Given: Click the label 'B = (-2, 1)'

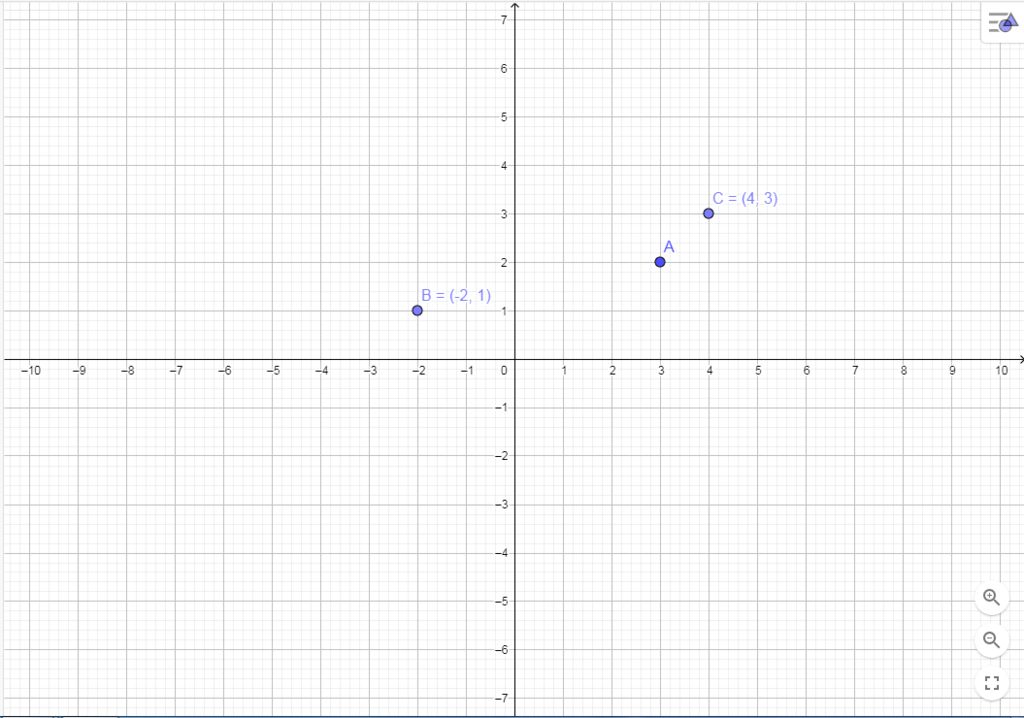Looking at the screenshot, I should click(x=456, y=295).
